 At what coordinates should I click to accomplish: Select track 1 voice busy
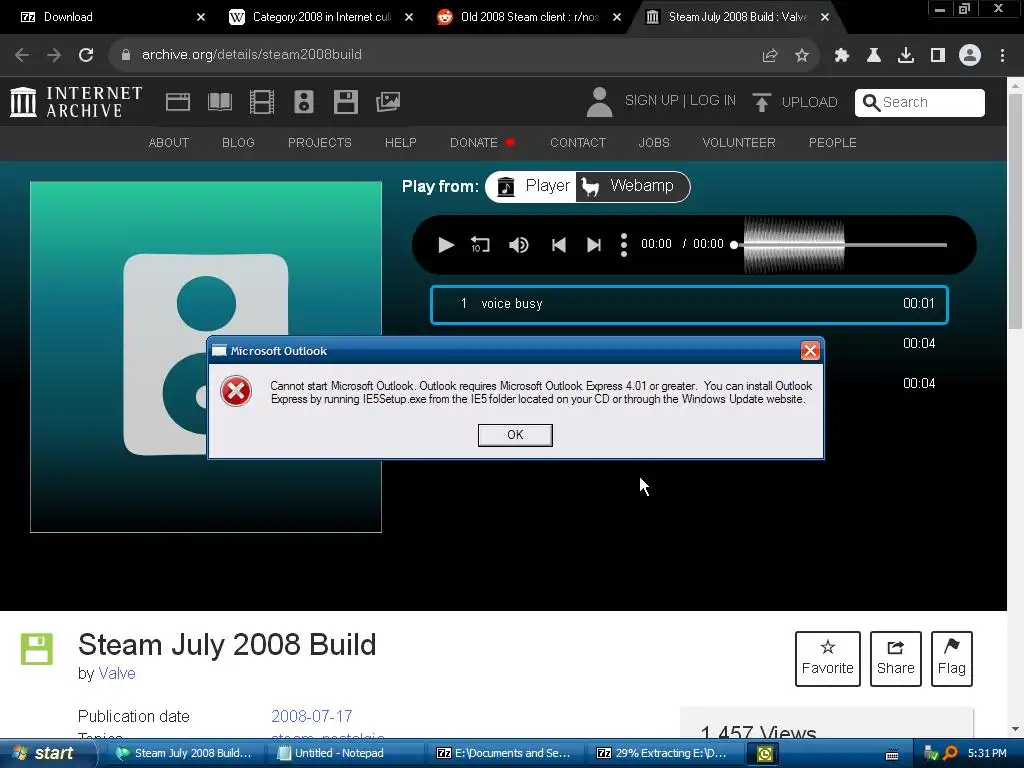pyautogui.click(x=689, y=304)
